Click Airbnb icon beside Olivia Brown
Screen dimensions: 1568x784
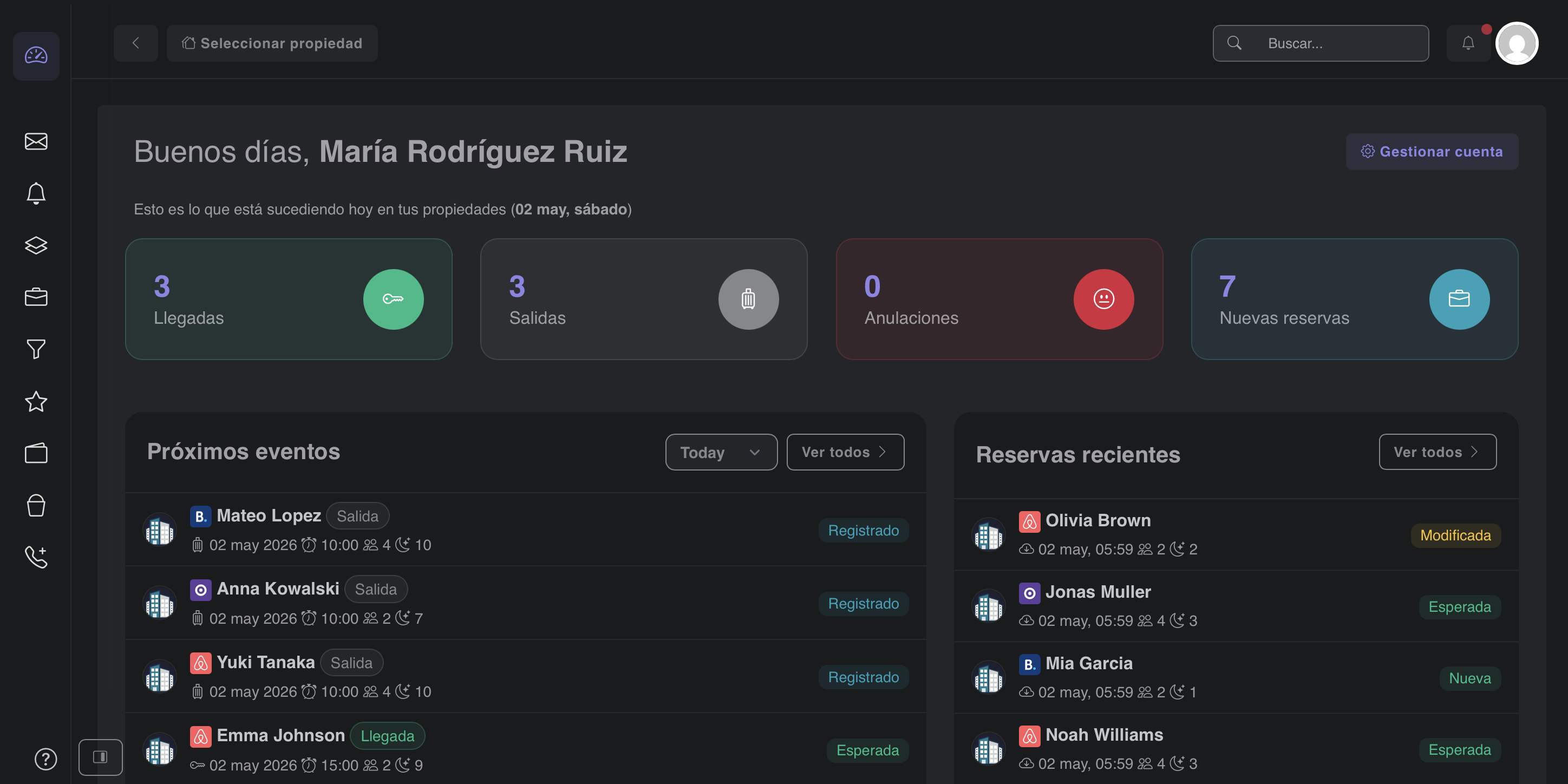click(x=1029, y=521)
